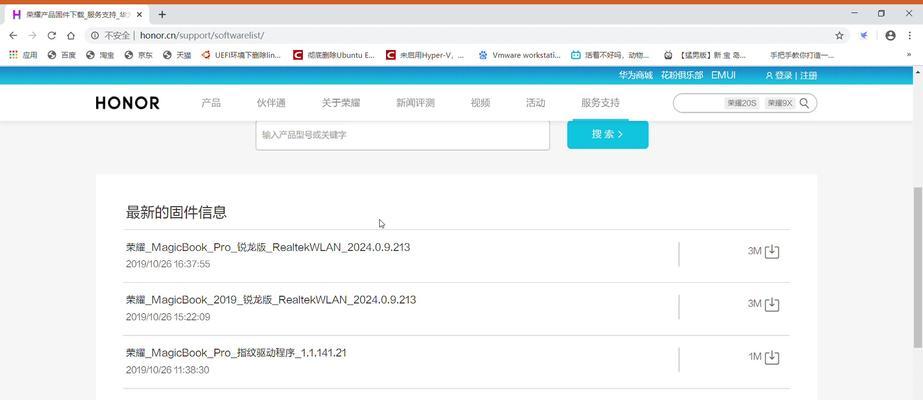Open the 淘宝 bookmark
The image size is (923, 400).
(100, 55)
